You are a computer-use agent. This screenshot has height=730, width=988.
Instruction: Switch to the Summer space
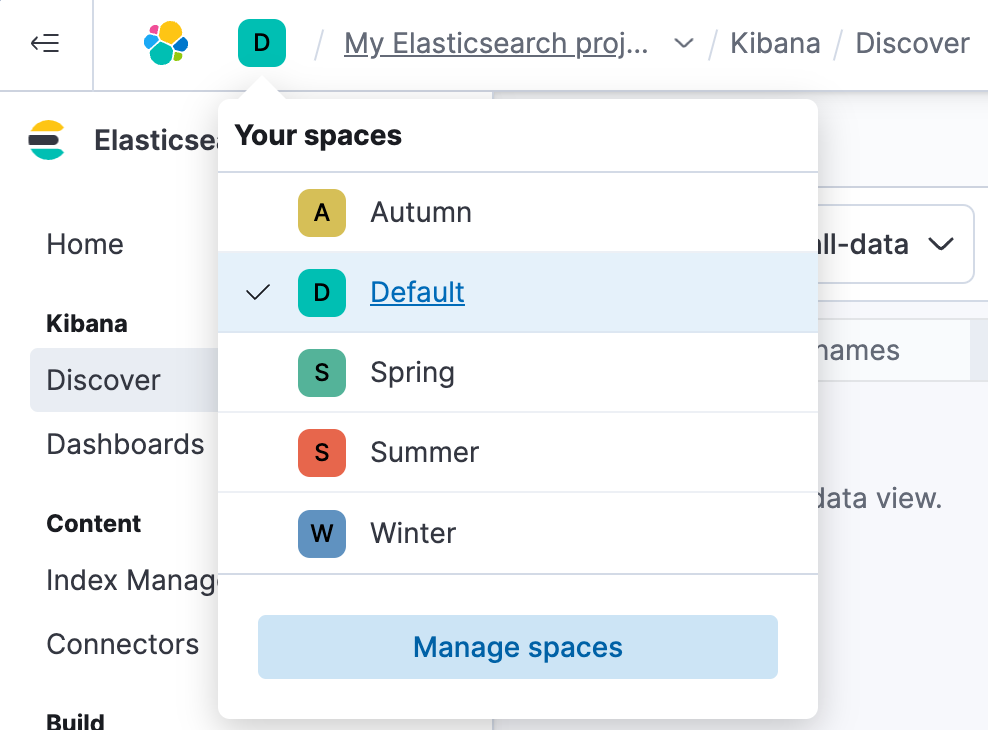point(424,452)
